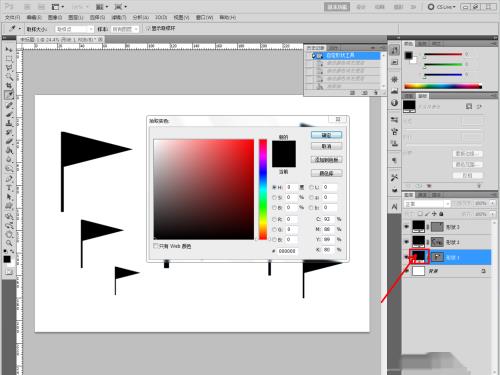The image size is (500, 375).
Task: Select the R red radio button
Action: (274, 219)
